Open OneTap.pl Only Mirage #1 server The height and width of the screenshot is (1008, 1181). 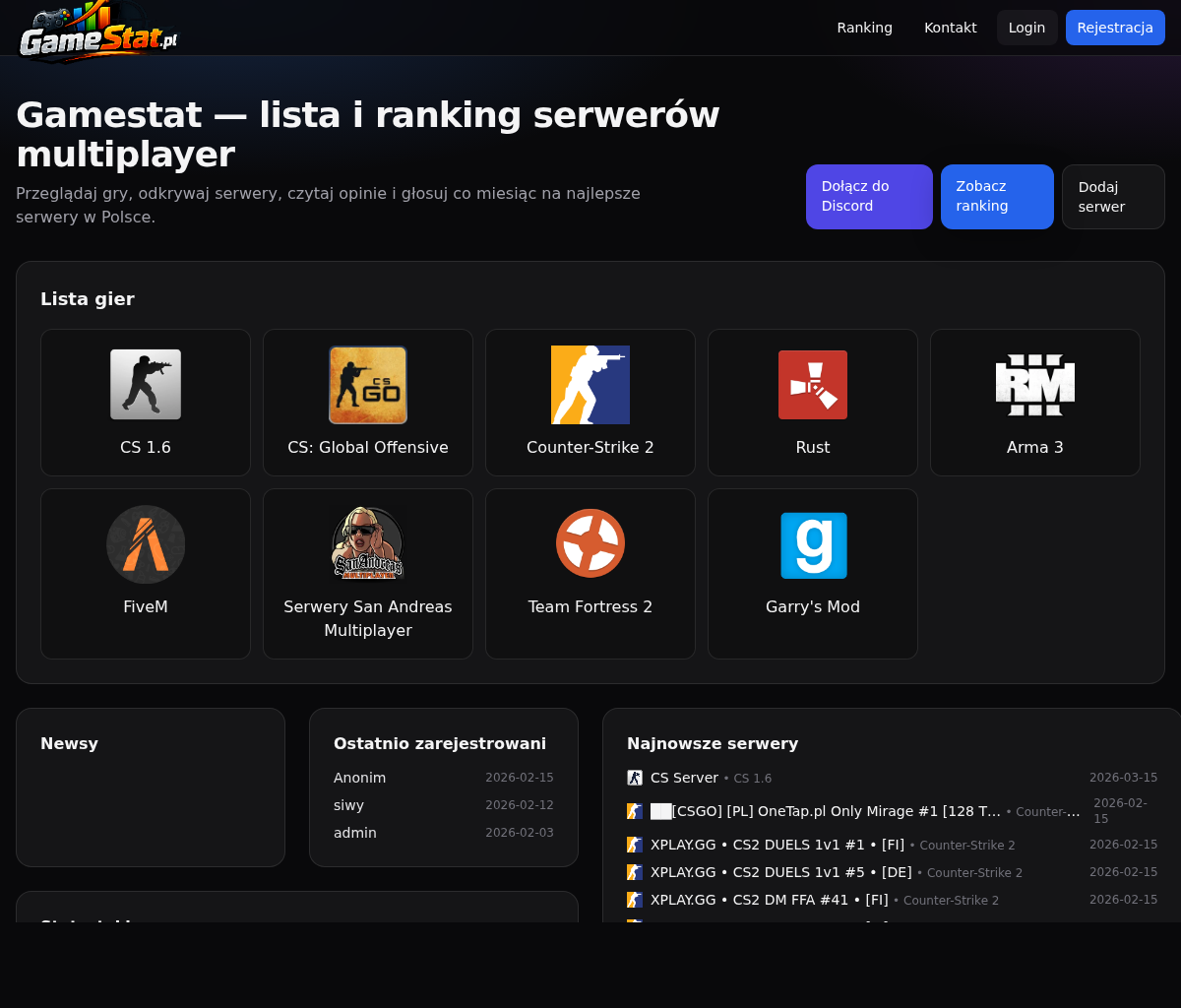tap(826, 811)
